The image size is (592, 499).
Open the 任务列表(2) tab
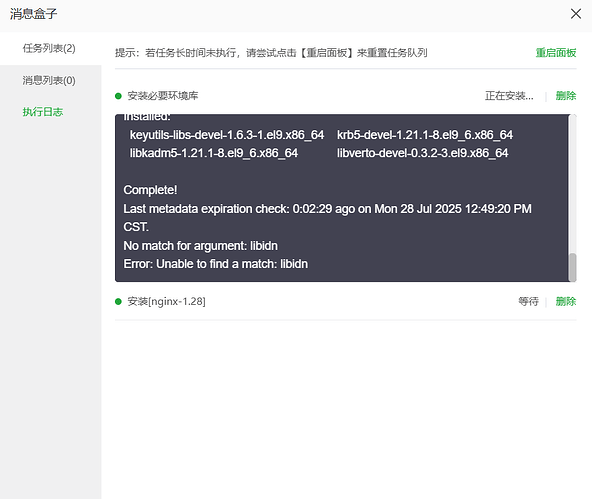[x=49, y=48]
